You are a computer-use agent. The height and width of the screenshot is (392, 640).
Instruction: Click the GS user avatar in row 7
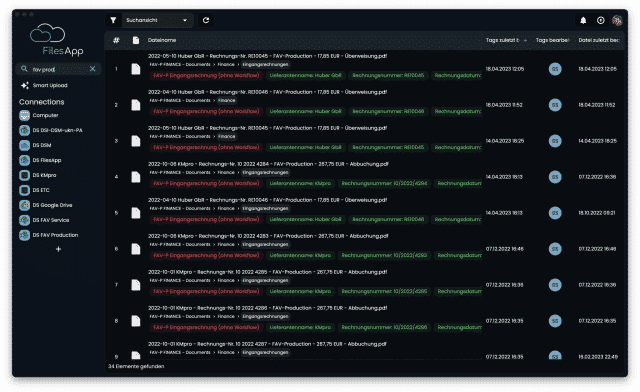click(555, 285)
